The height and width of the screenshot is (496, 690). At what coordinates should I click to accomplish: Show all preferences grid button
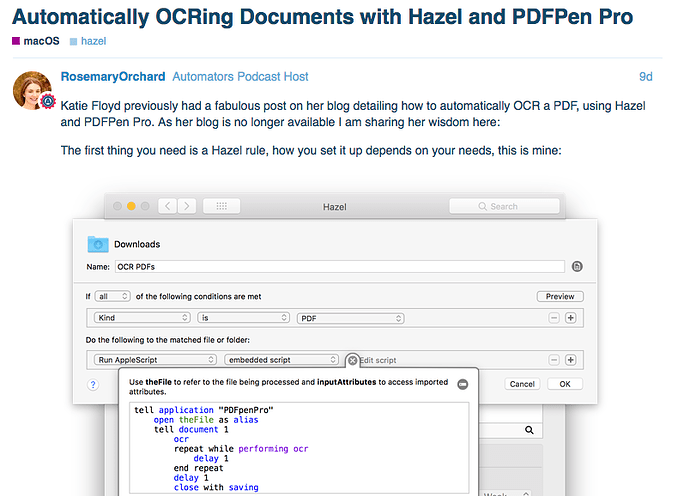point(221,206)
